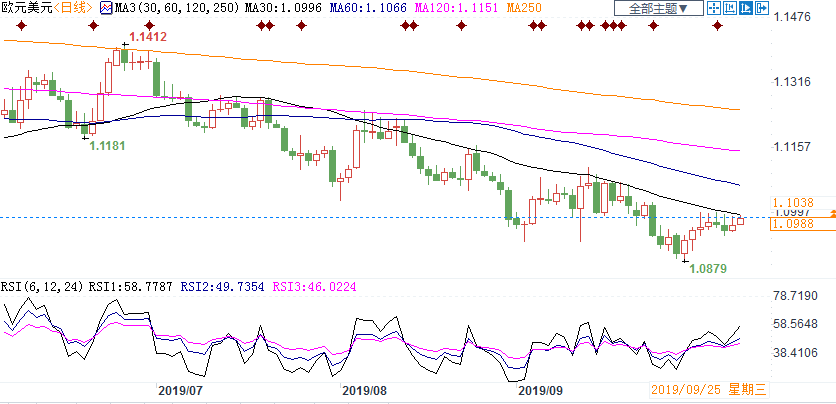Zoom out with the minus icon
This screenshot has width=836, height=404.
click(x=735, y=8)
